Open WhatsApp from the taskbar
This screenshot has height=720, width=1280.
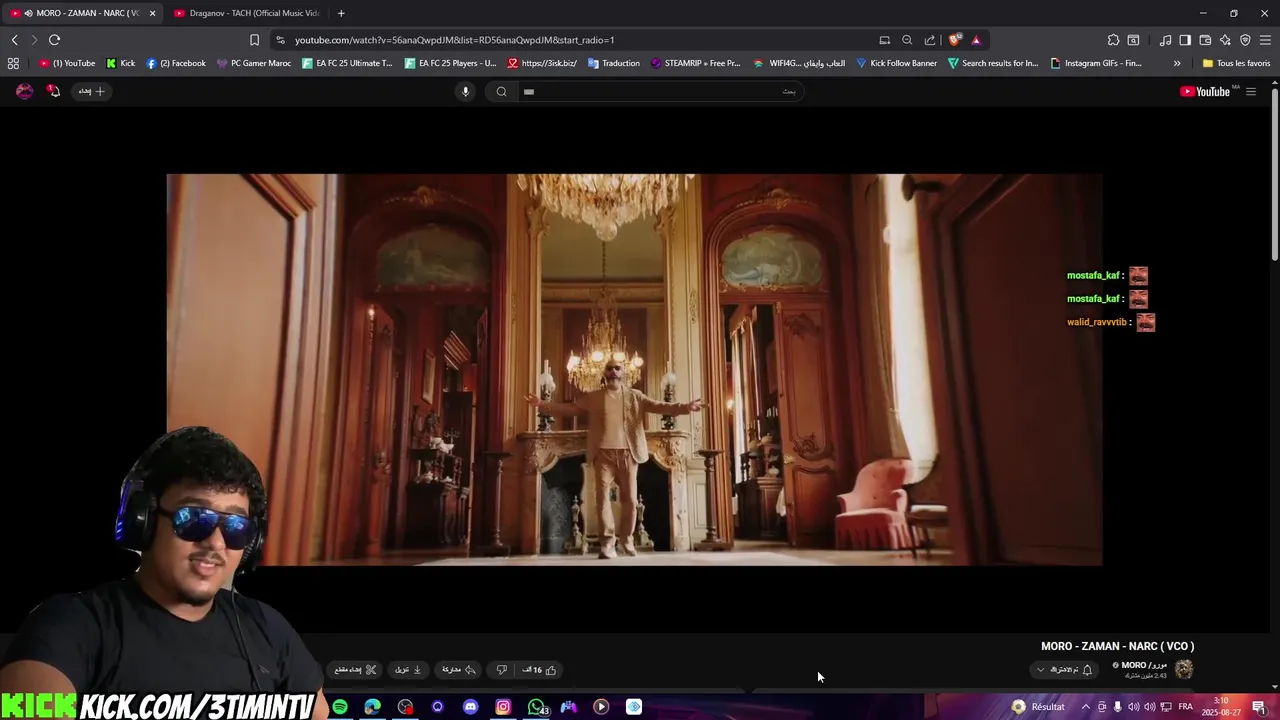point(537,707)
